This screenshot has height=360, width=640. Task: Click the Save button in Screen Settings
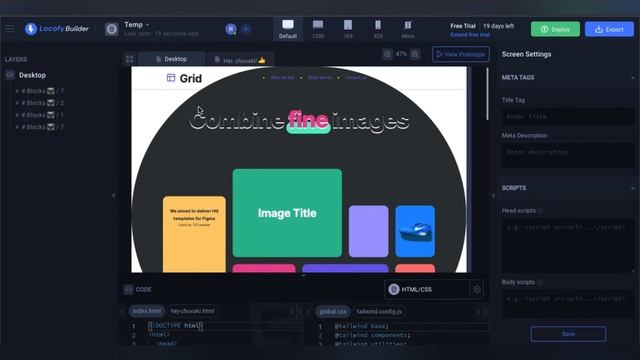(x=568, y=334)
